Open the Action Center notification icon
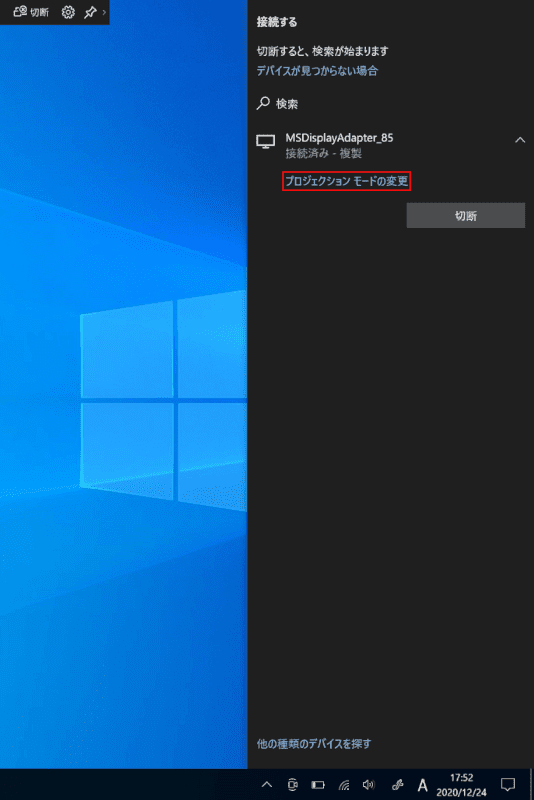Screen dimensions: 534x800 click(x=507, y=785)
